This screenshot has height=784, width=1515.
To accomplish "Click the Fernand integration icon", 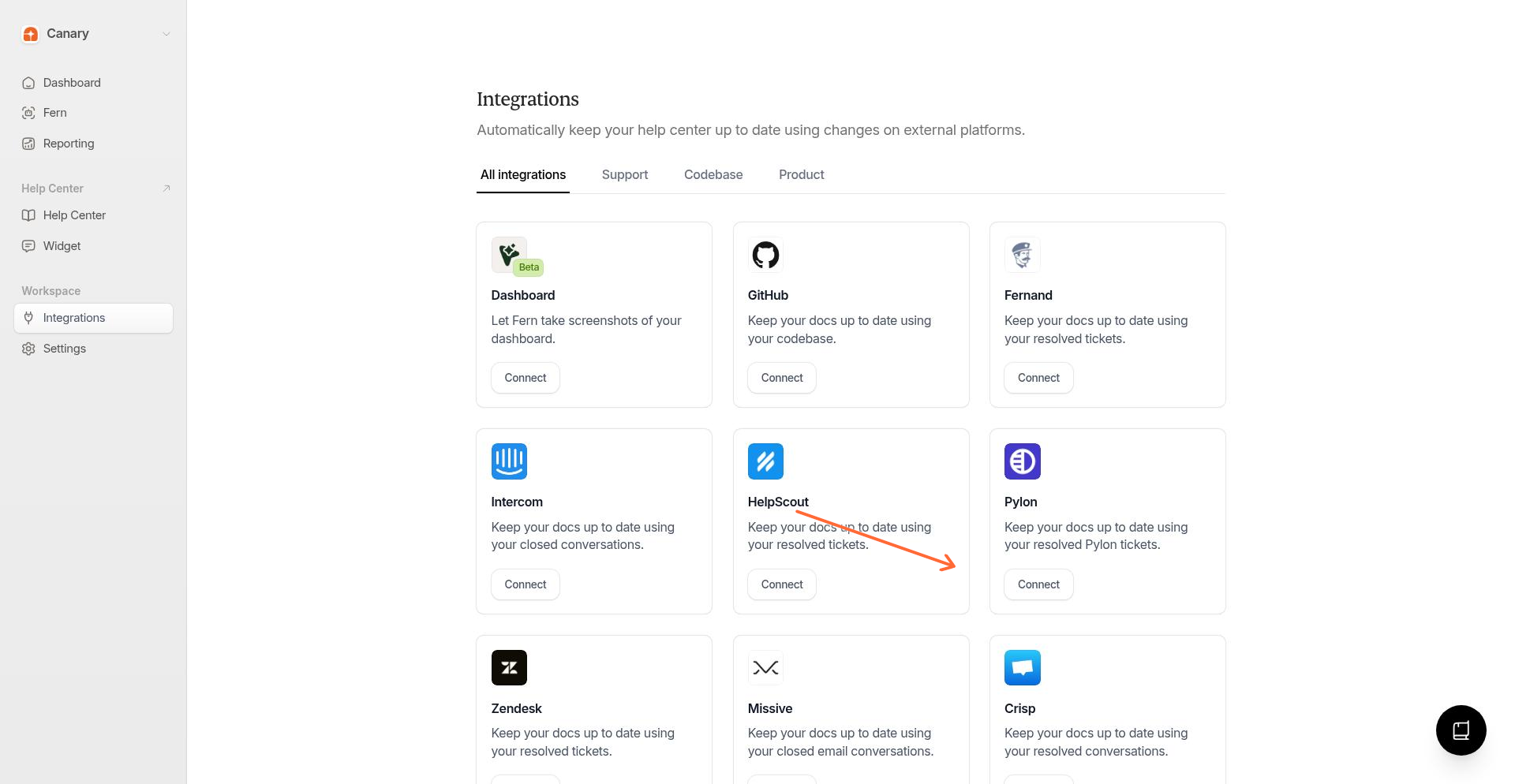I will [x=1022, y=255].
